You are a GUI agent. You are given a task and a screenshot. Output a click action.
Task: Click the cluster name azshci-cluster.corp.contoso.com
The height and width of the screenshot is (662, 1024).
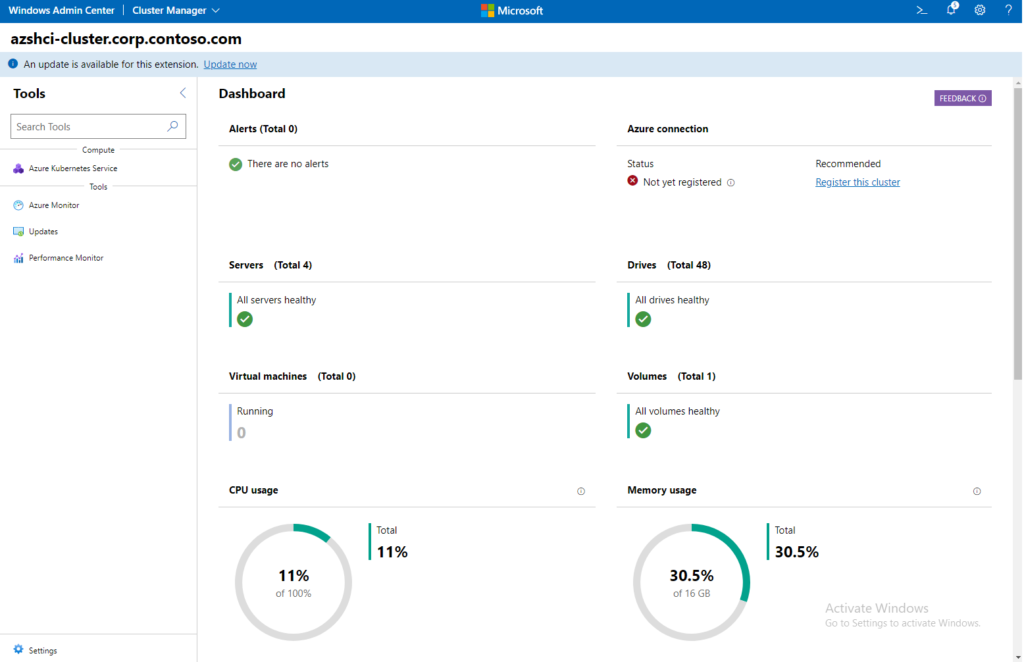coord(126,39)
